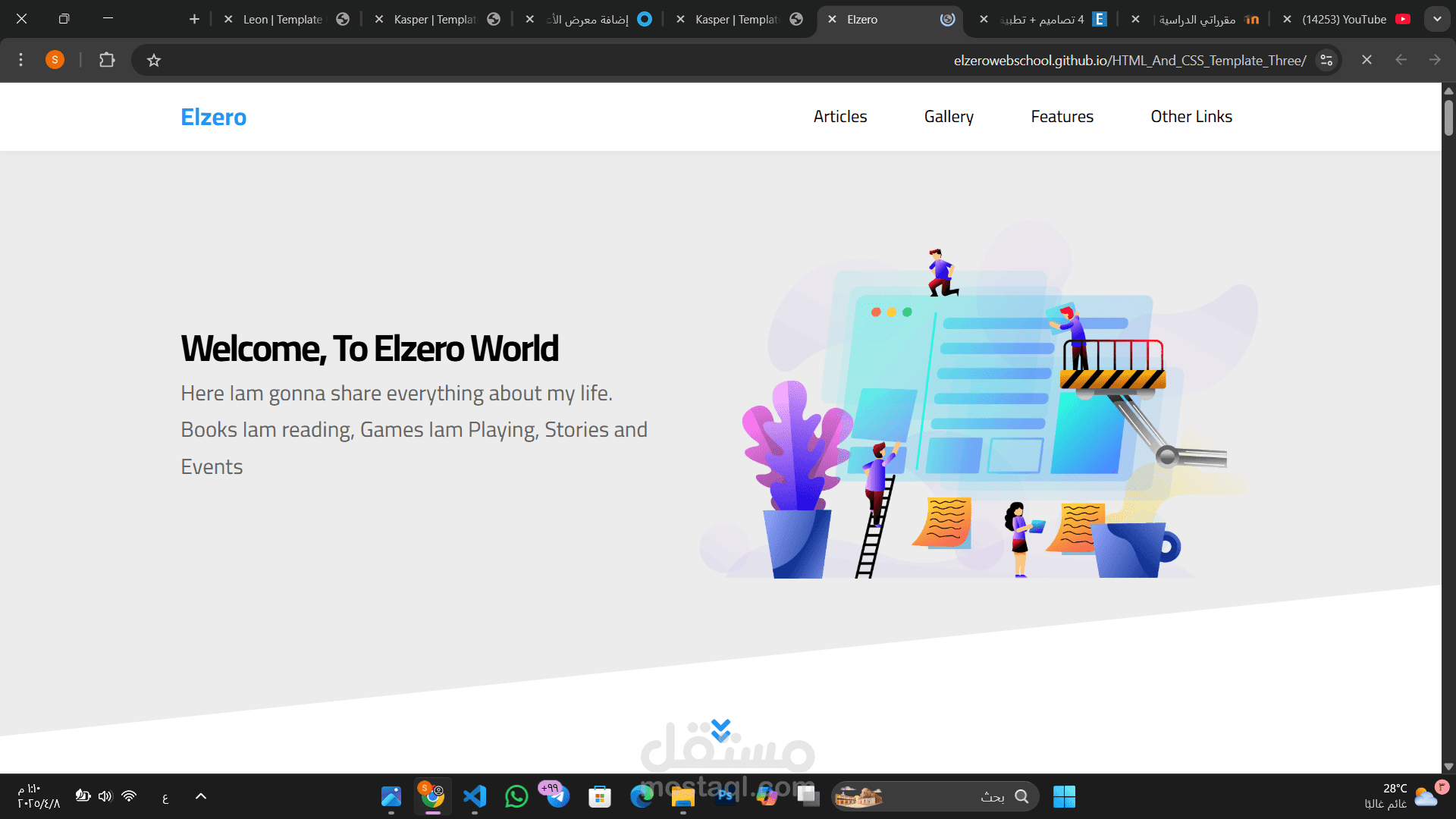Open WhatsApp from the taskbar
Viewport: 1456px width, 819px height.
516,796
